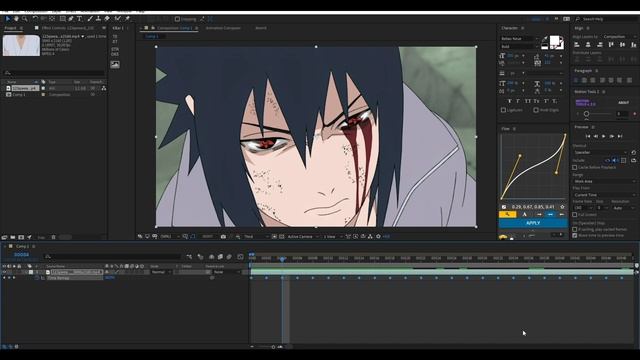This screenshot has width=640, height=360.
Task: Toggle Cache Before Playback checkbox
Action: point(575,167)
